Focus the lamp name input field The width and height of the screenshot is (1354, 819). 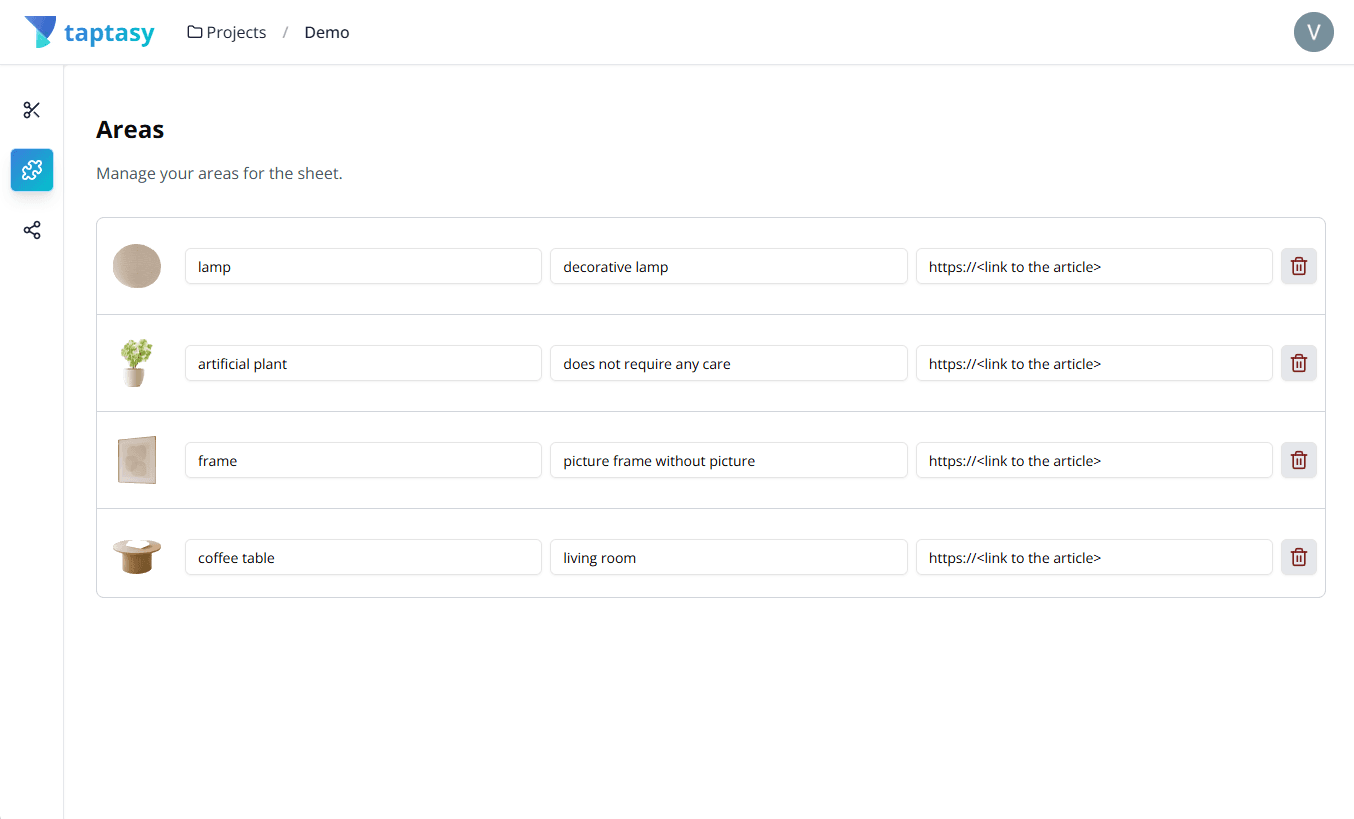pos(362,266)
